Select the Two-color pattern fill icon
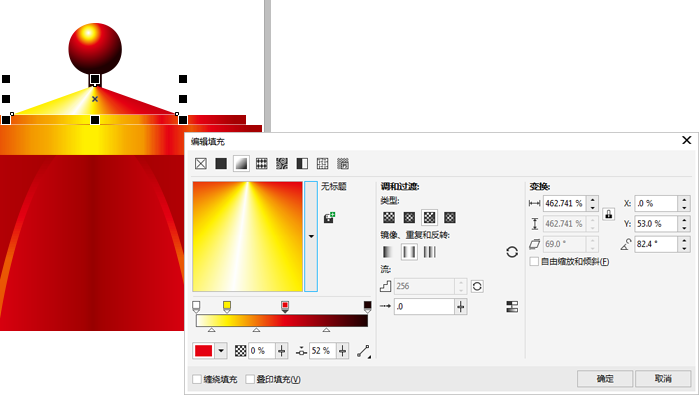Viewport: 700px width, 400px height. tap(302, 164)
